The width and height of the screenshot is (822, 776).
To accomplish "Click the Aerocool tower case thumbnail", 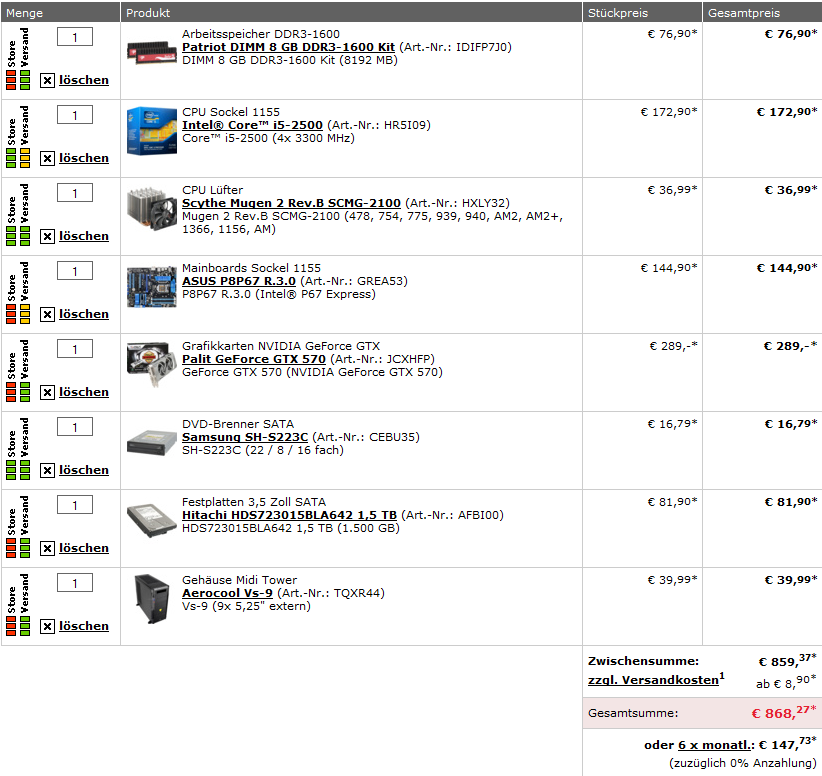I will click(152, 599).
